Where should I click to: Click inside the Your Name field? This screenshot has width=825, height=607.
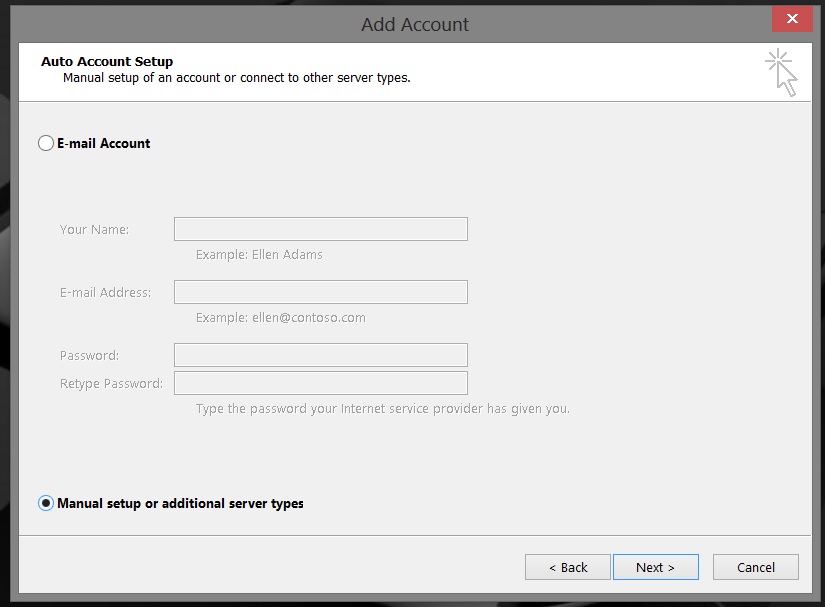(320, 228)
